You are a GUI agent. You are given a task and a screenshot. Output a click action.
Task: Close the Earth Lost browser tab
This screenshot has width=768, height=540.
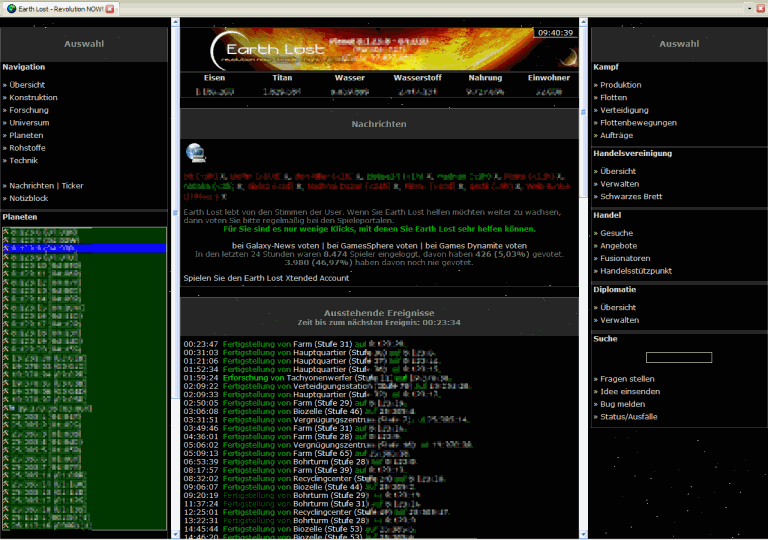[110, 9]
